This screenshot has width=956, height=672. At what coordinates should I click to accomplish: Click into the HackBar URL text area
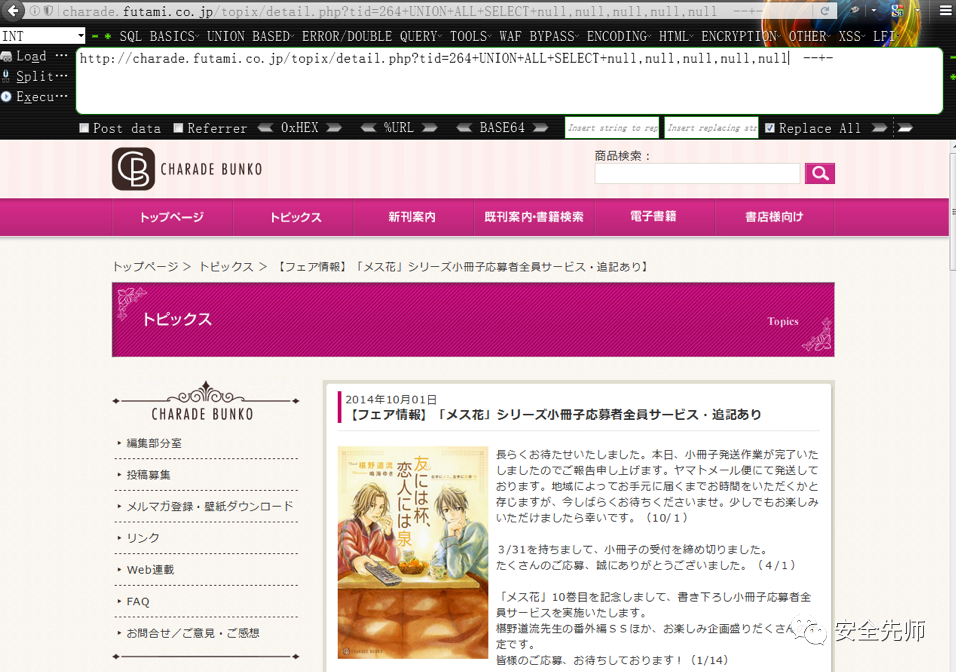509,80
